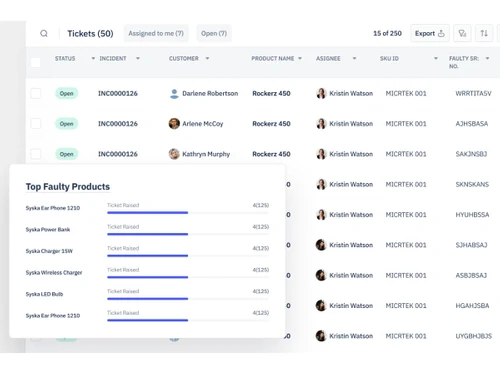This screenshot has width=500, height=375.
Task: Select the Open (7) filter chip
Action: click(x=214, y=33)
